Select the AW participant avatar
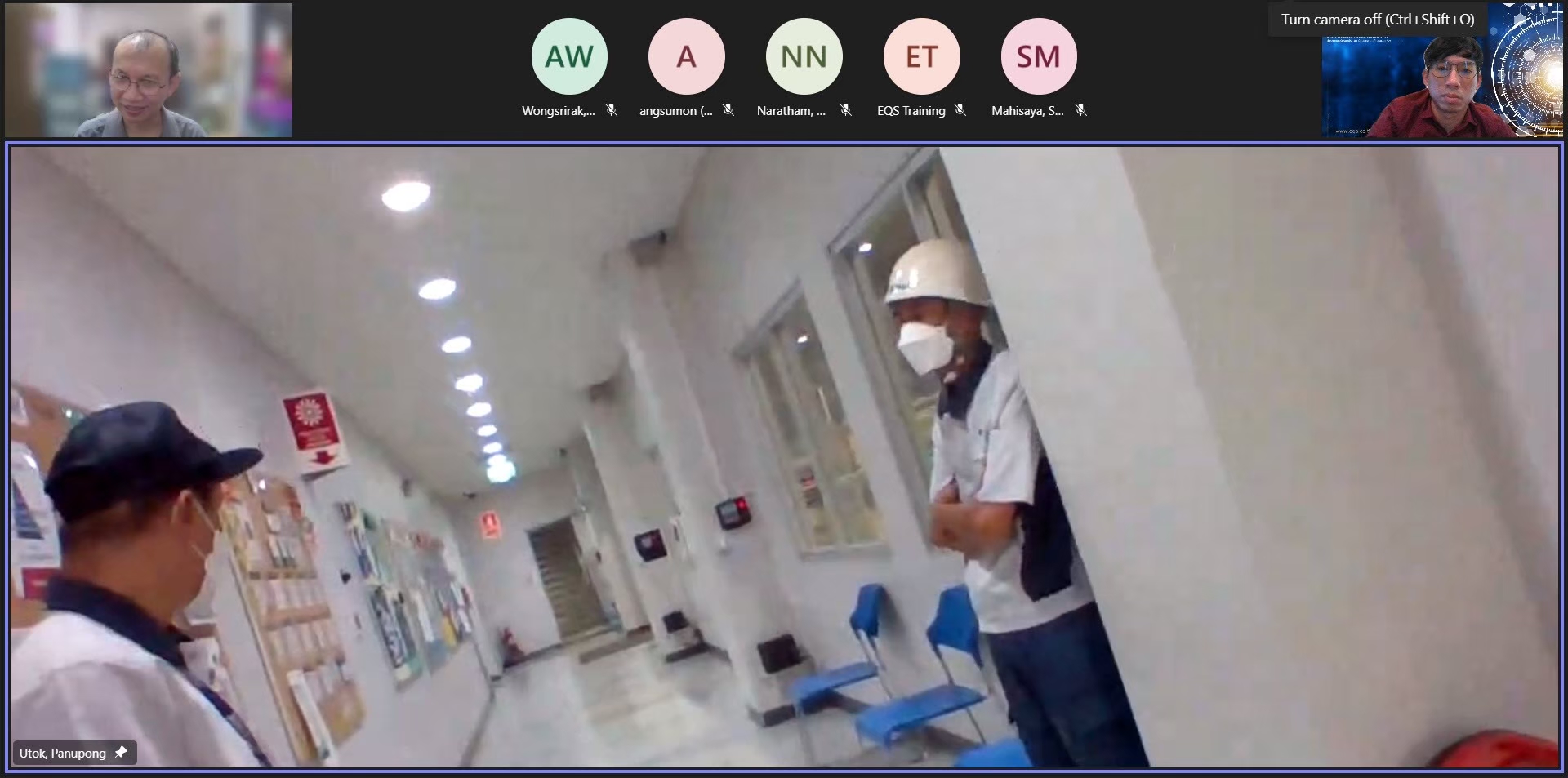The image size is (1568, 778). coord(569,56)
